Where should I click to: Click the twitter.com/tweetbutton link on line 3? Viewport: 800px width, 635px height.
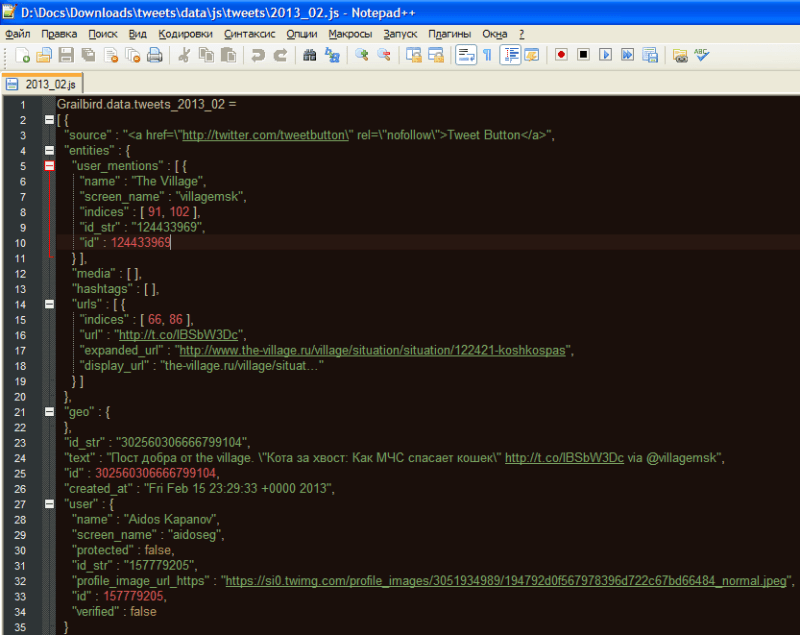coord(265,135)
